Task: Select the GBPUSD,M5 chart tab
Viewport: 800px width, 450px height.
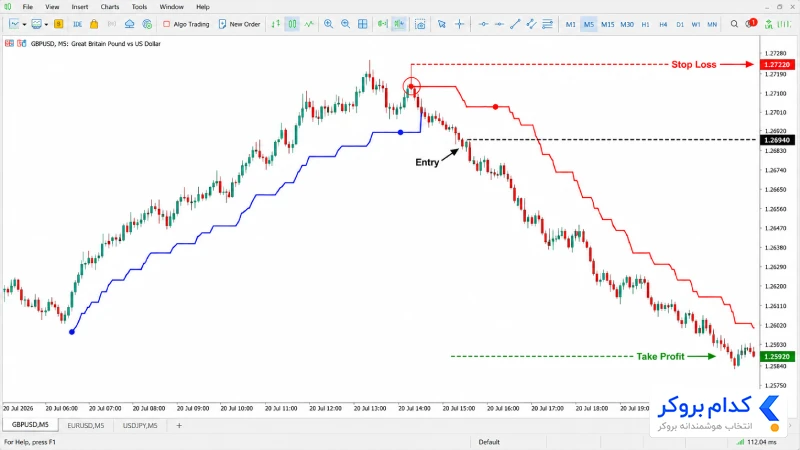Action: (30, 425)
